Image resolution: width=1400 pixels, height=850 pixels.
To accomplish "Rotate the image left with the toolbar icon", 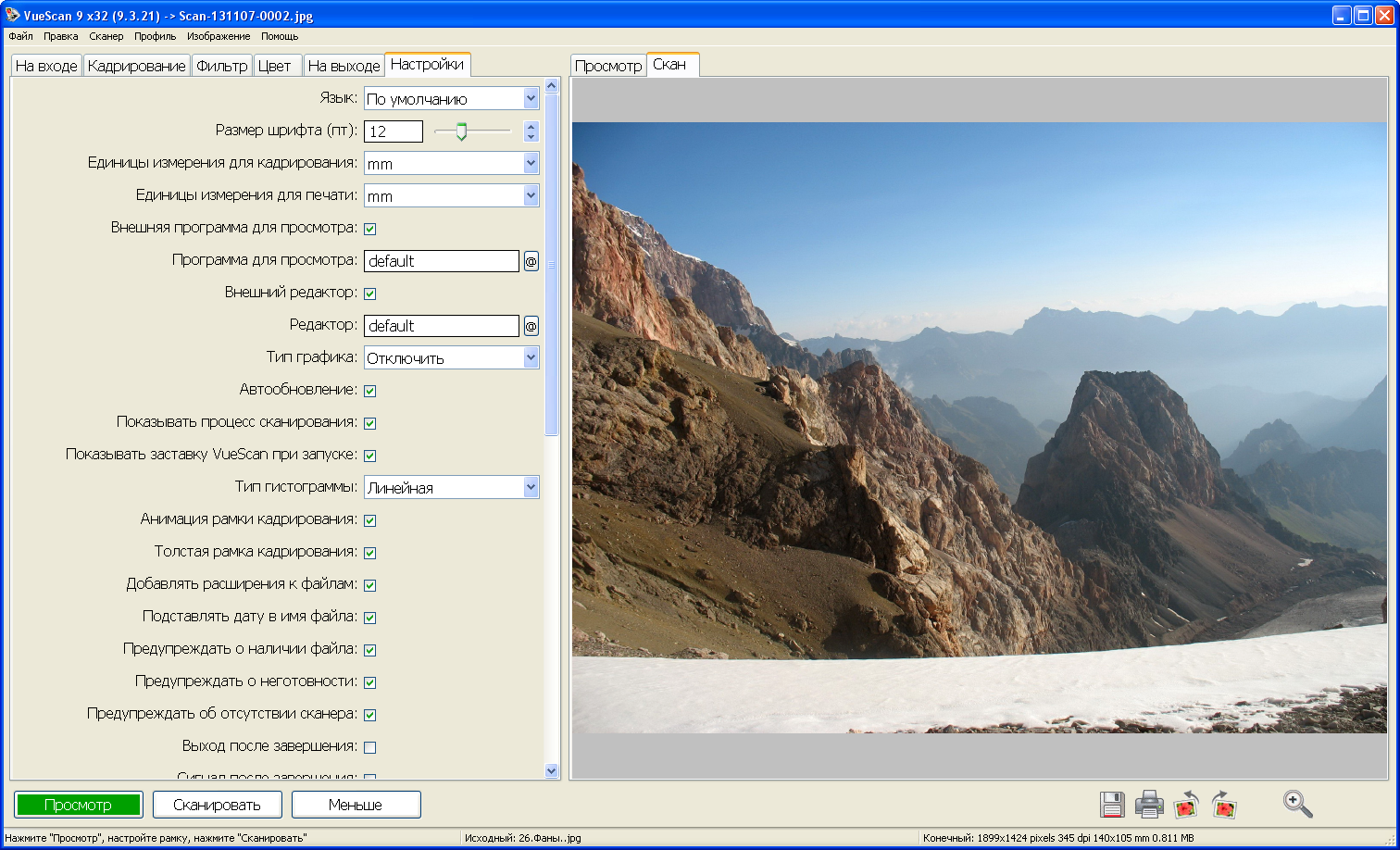I will 1186,805.
